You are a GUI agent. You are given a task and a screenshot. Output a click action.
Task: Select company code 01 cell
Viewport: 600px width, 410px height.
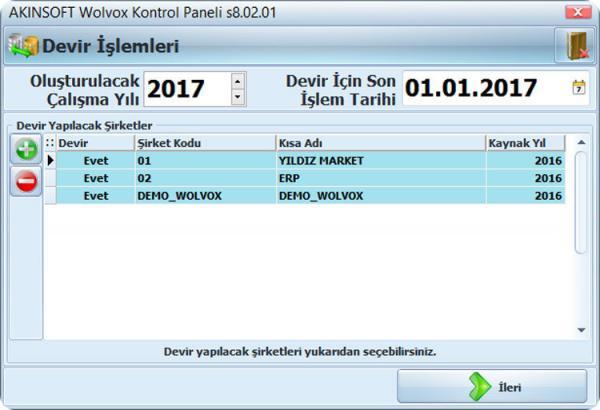pos(205,160)
